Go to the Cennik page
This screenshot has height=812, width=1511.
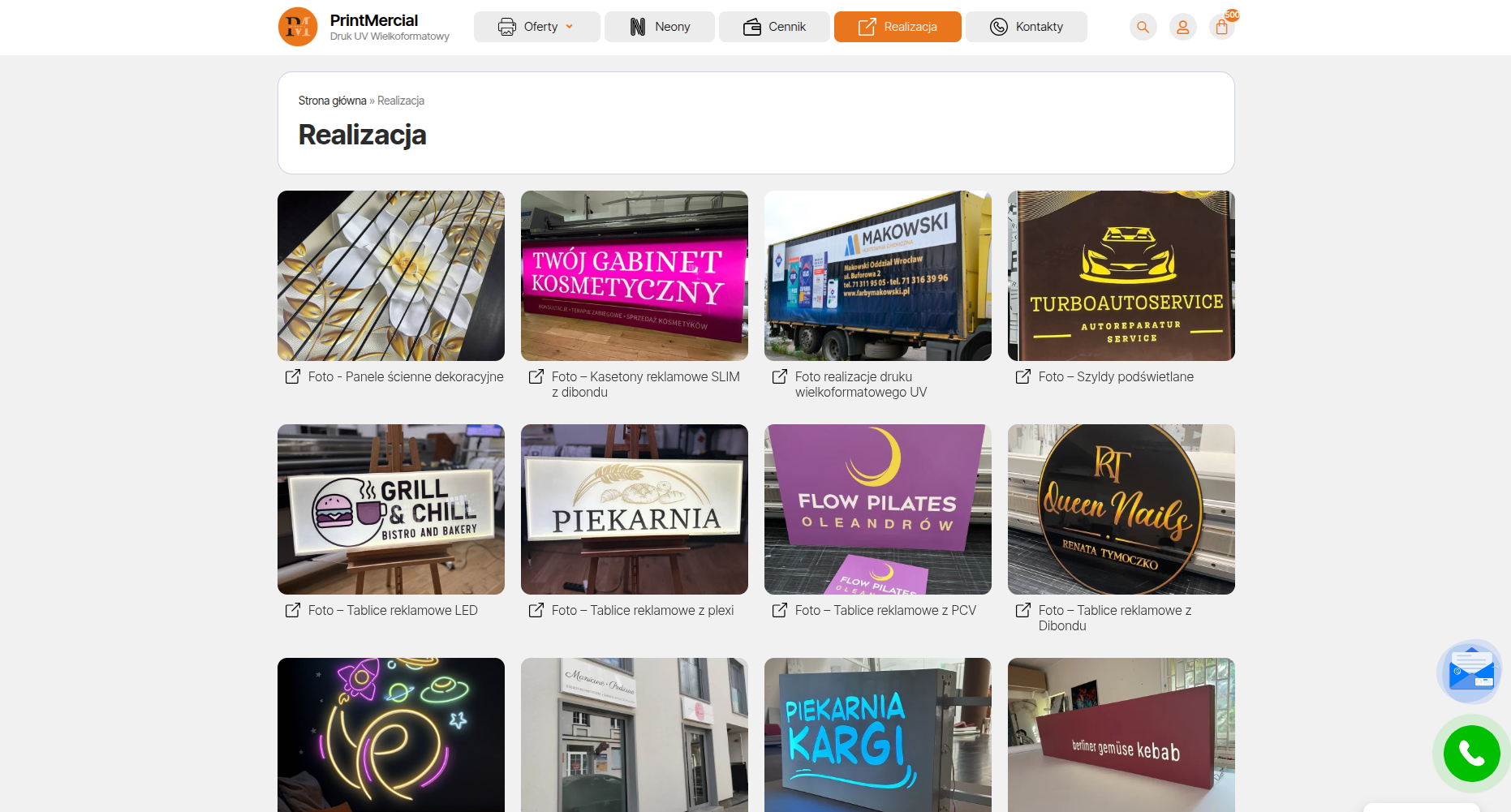click(x=774, y=27)
